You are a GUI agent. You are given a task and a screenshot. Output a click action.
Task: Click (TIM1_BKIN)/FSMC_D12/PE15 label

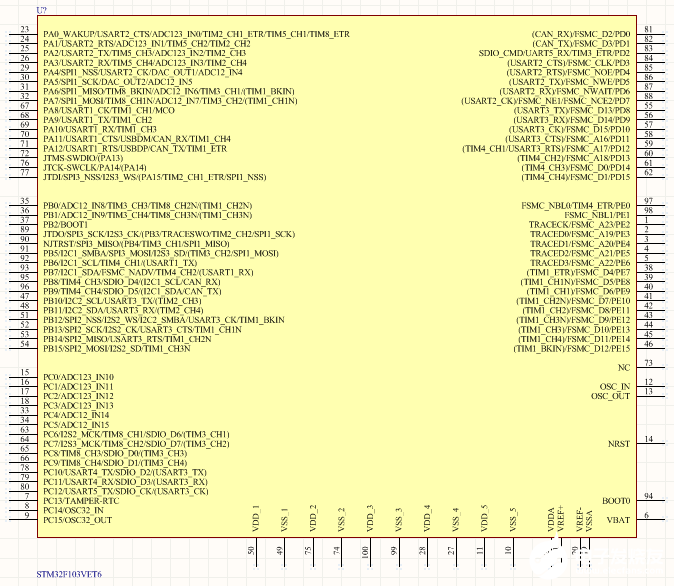pos(572,348)
